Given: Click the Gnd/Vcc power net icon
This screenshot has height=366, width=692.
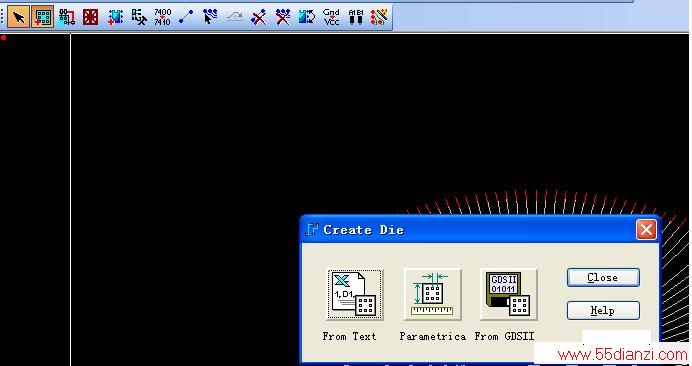Looking at the screenshot, I should [x=331, y=17].
